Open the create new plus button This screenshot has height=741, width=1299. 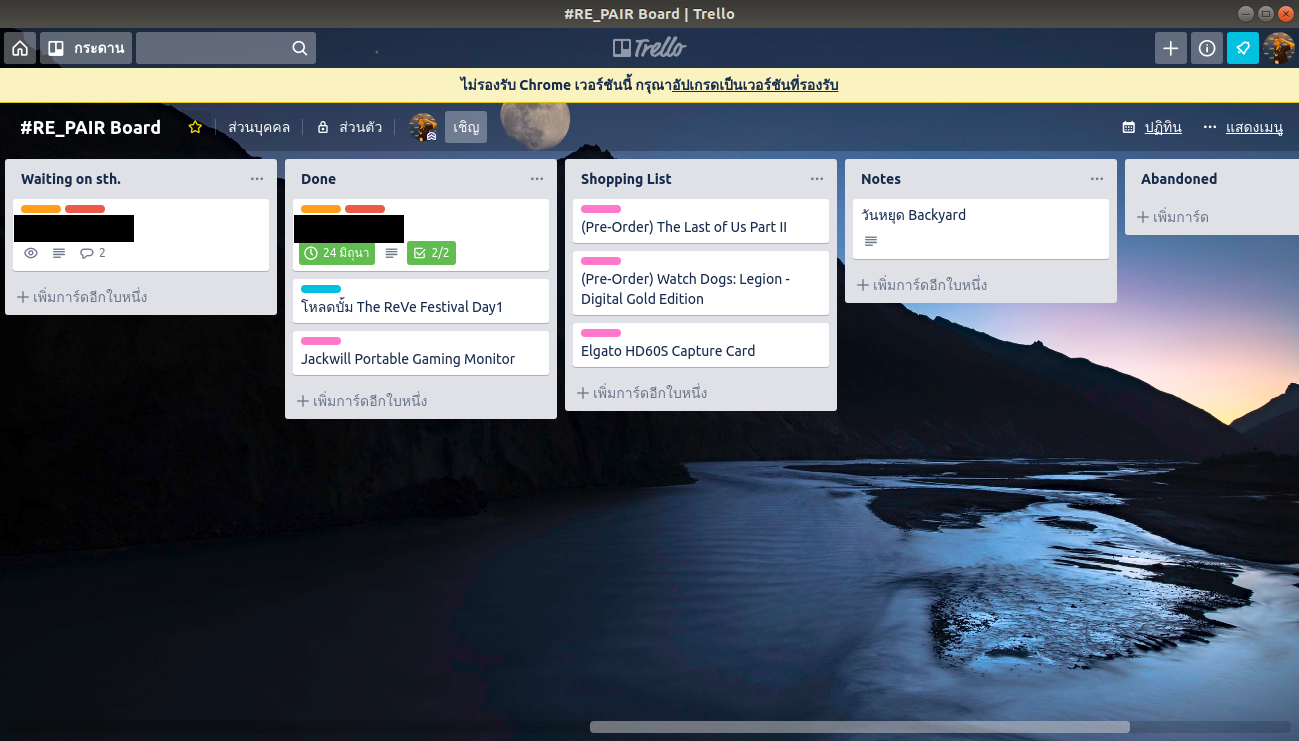1170,48
